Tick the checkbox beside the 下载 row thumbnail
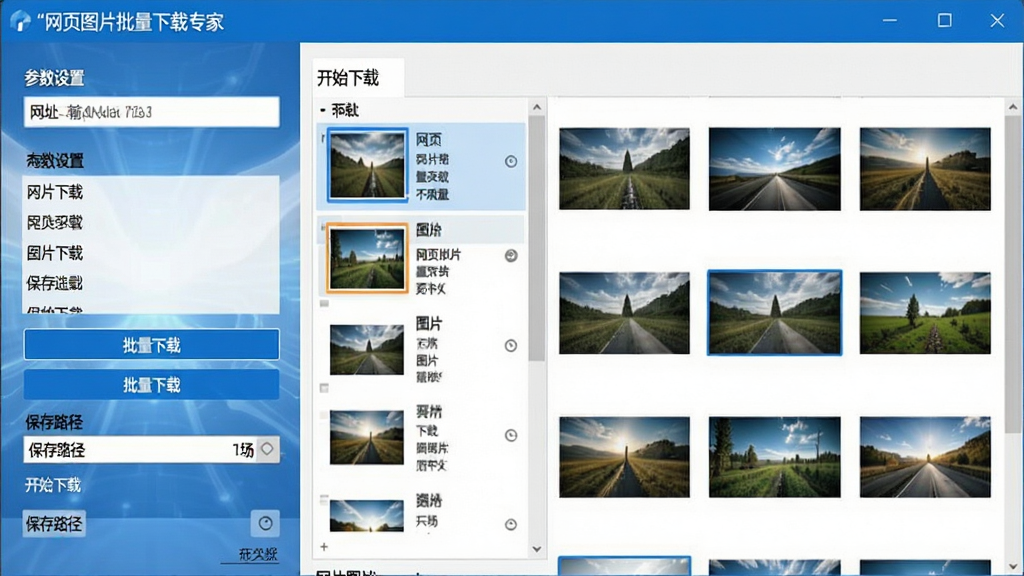The image size is (1024, 576). 324,415
